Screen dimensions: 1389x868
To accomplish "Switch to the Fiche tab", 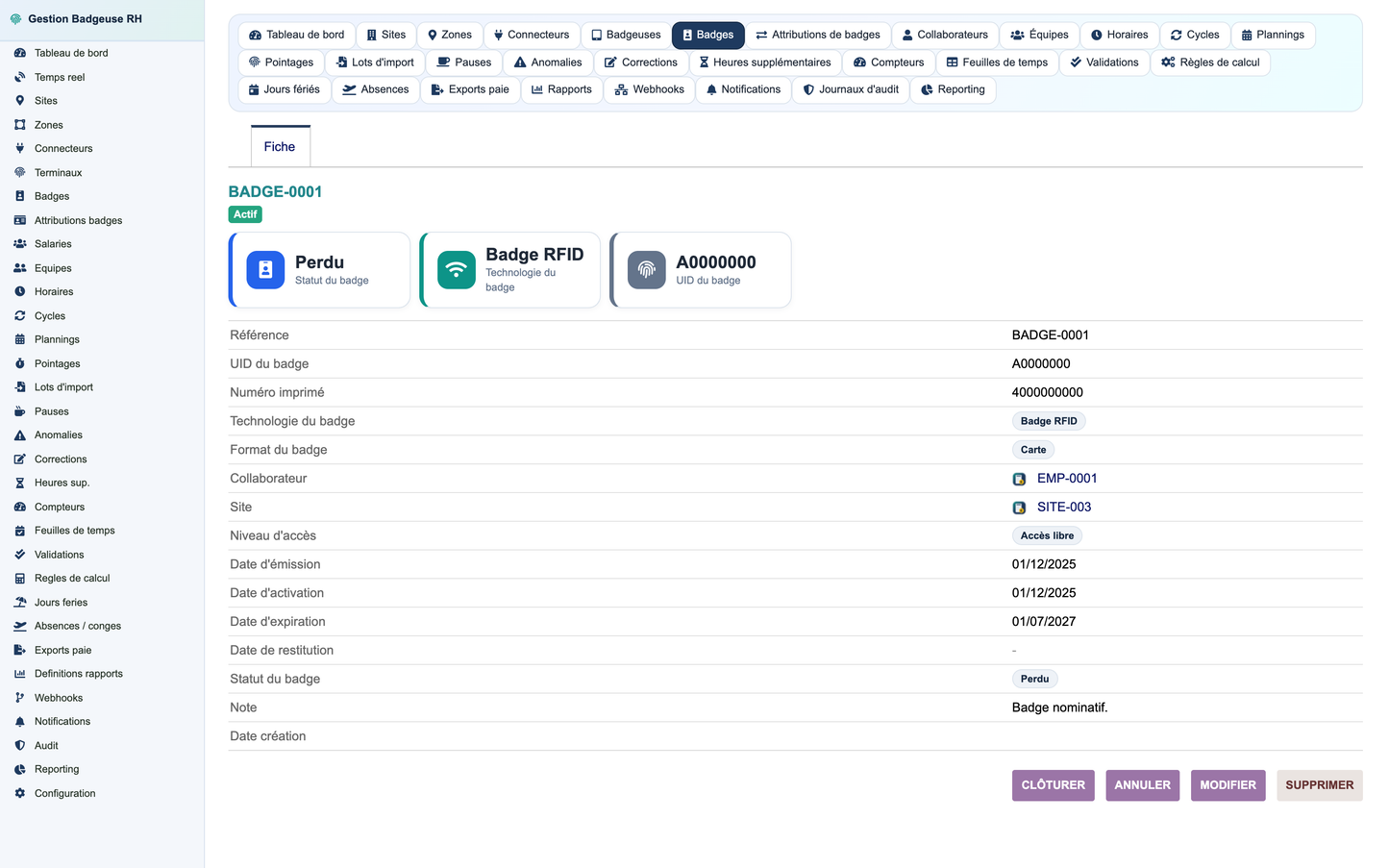I will (280, 146).
